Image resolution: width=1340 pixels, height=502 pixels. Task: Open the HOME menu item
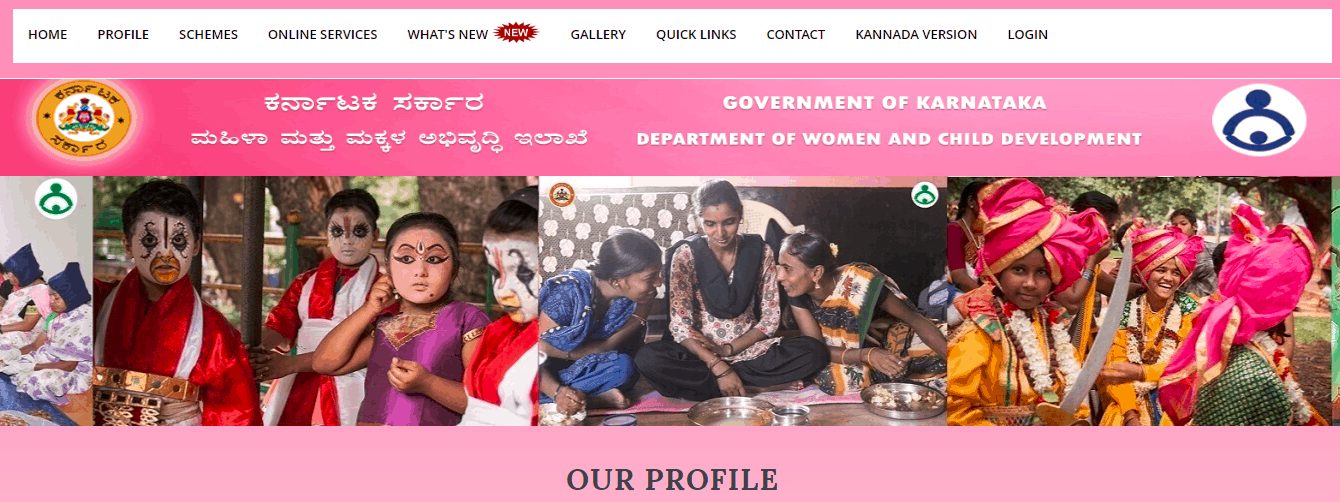tap(48, 34)
